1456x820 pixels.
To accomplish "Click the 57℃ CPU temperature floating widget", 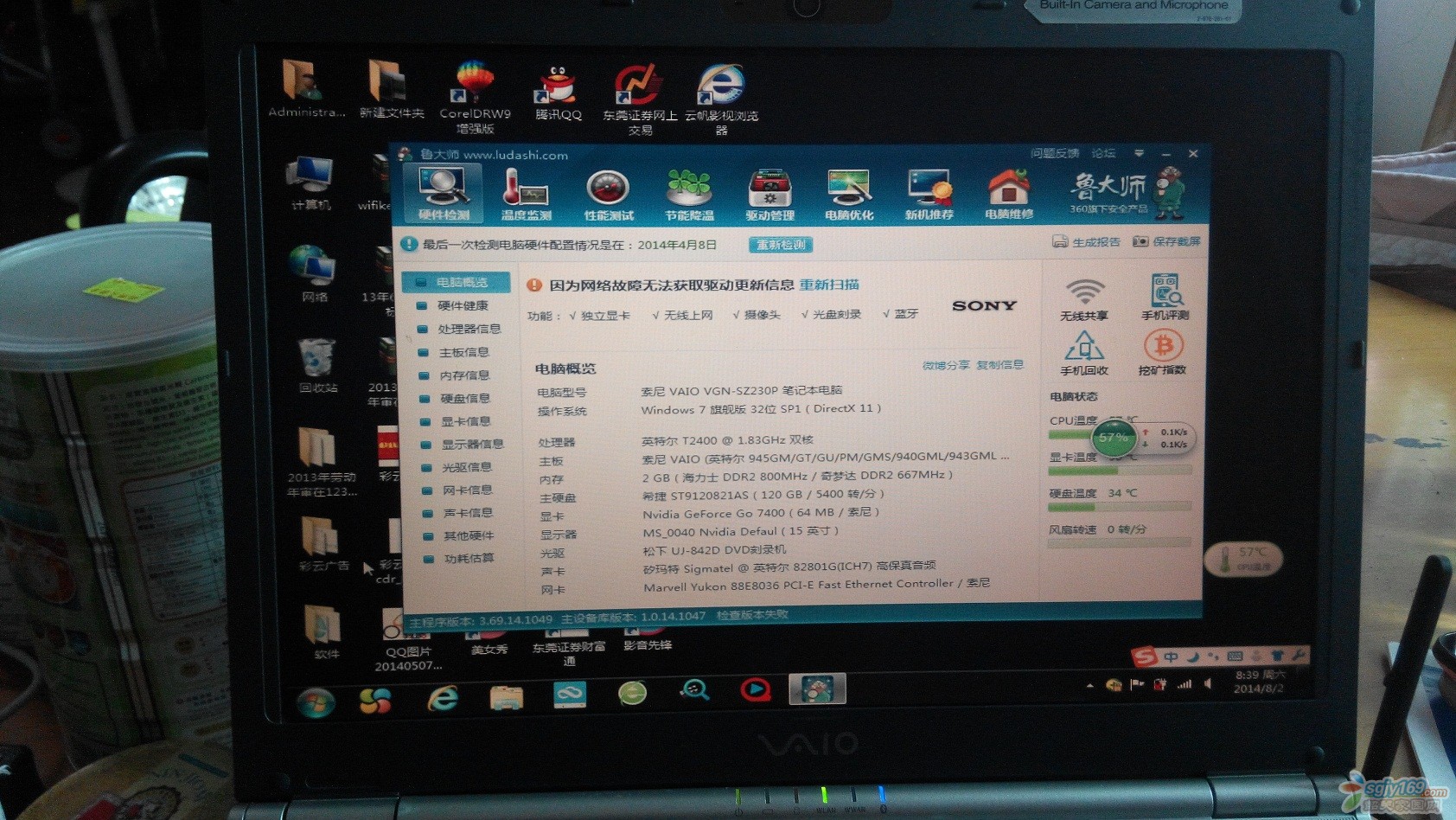I will click(1242, 559).
